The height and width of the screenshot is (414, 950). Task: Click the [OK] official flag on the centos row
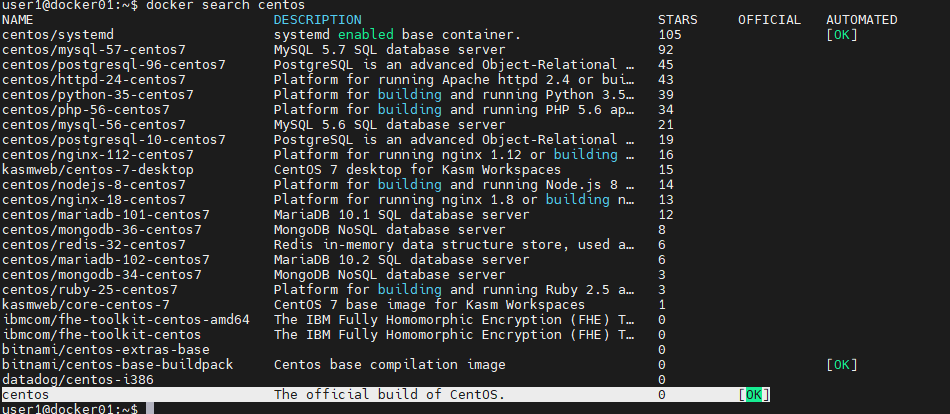(754, 395)
